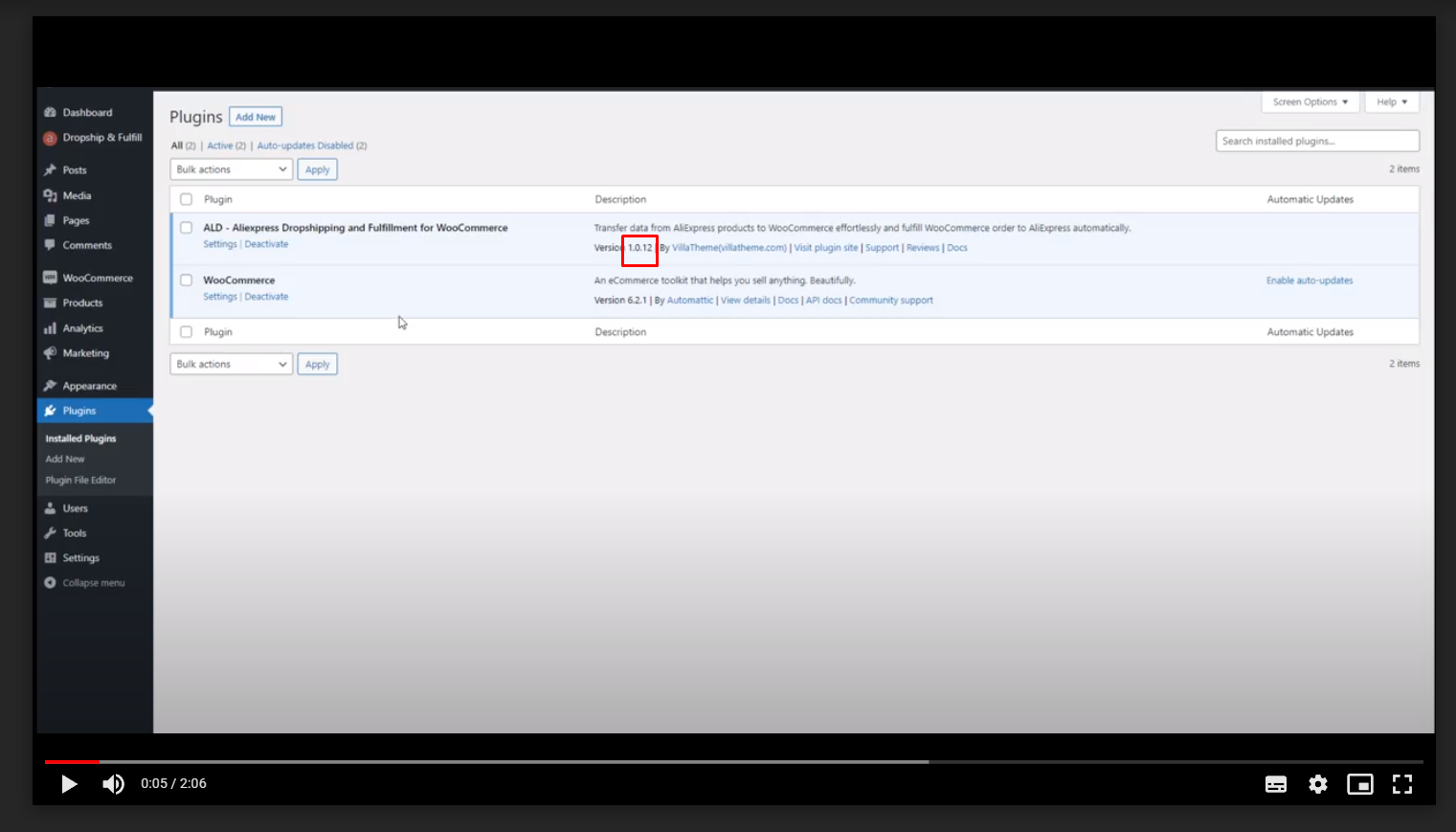The width and height of the screenshot is (1456, 832).
Task: Click the Collapse menu arrow icon
Action: [50, 583]
